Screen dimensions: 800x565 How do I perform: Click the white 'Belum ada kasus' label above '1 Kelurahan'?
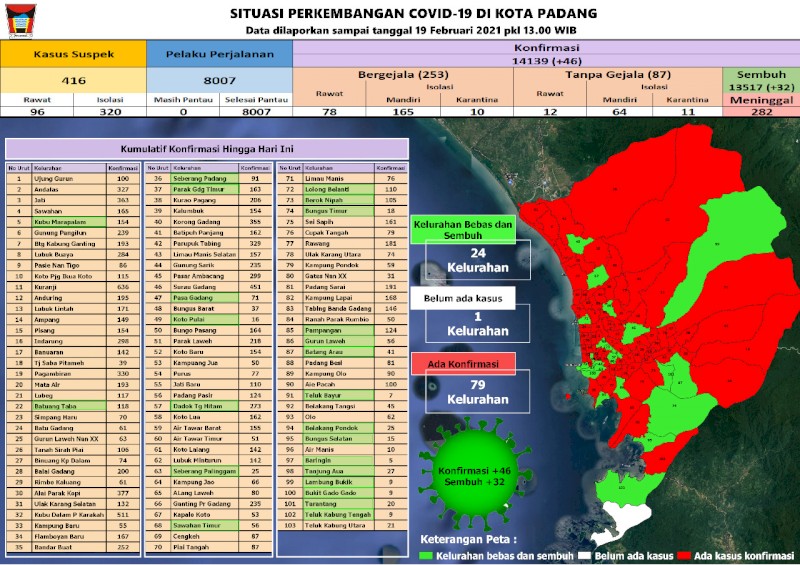pos(463,299)
